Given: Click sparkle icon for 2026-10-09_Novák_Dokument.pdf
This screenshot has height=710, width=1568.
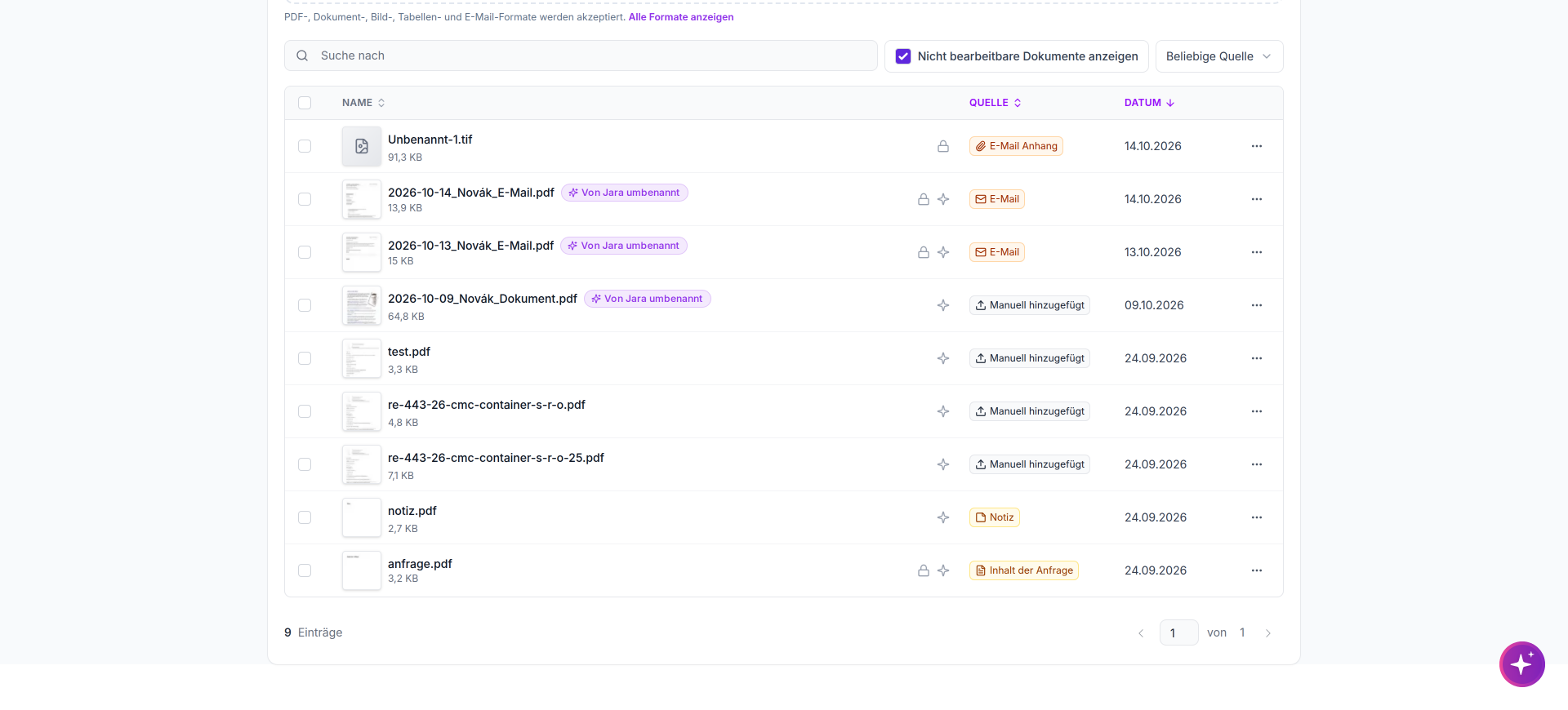Looking at the screenshot, I should 943,305.
